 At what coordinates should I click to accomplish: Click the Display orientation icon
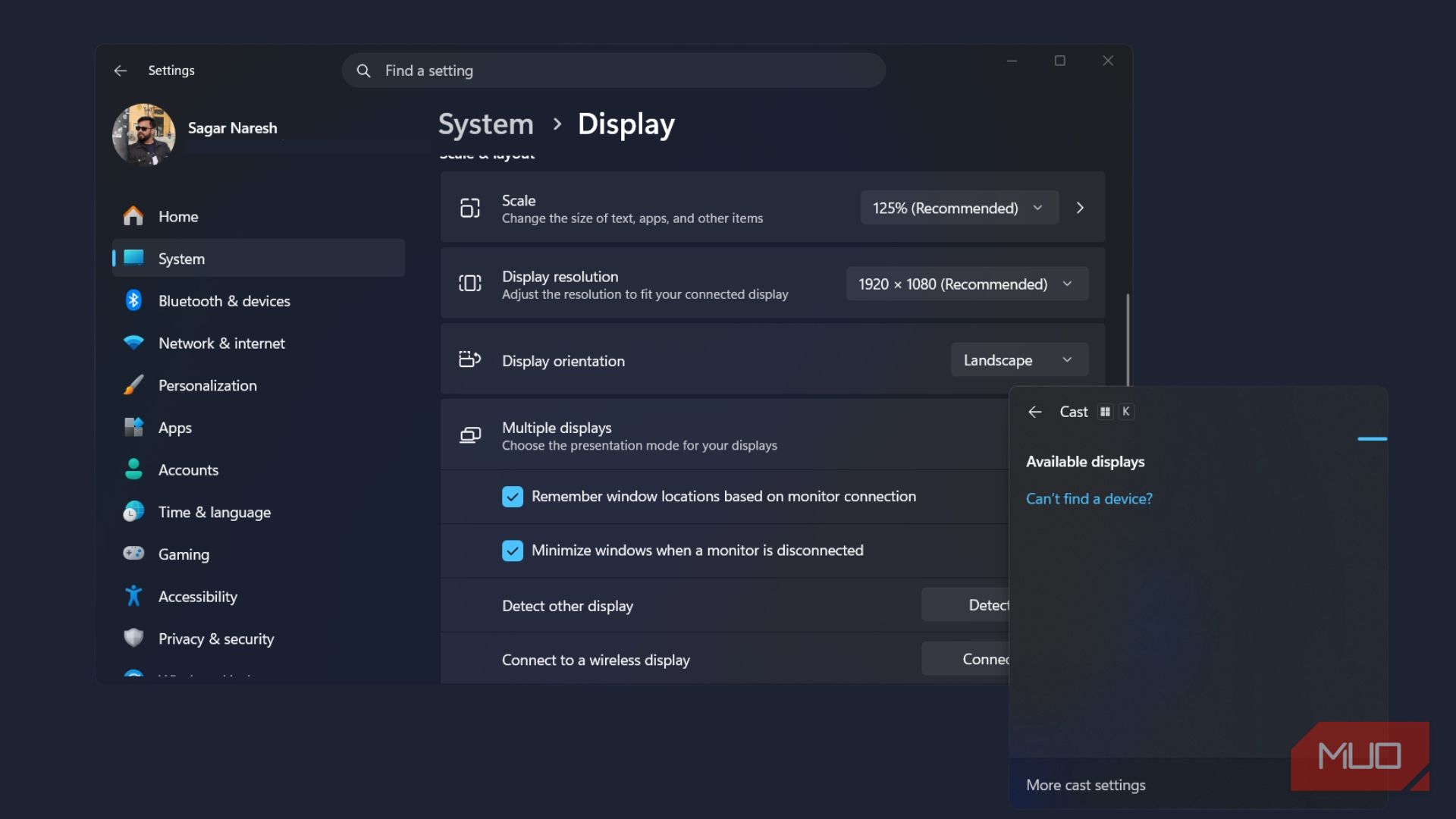[470, 359]
